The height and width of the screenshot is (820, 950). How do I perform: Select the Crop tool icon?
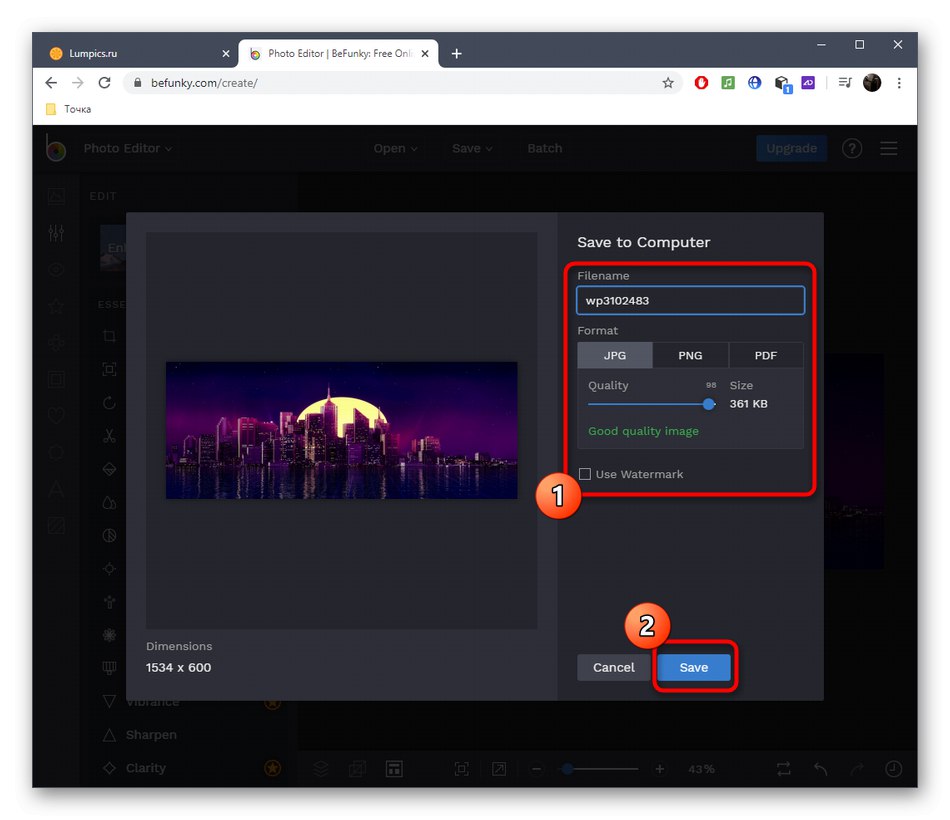pyautogui.click(x=109, y=336)
